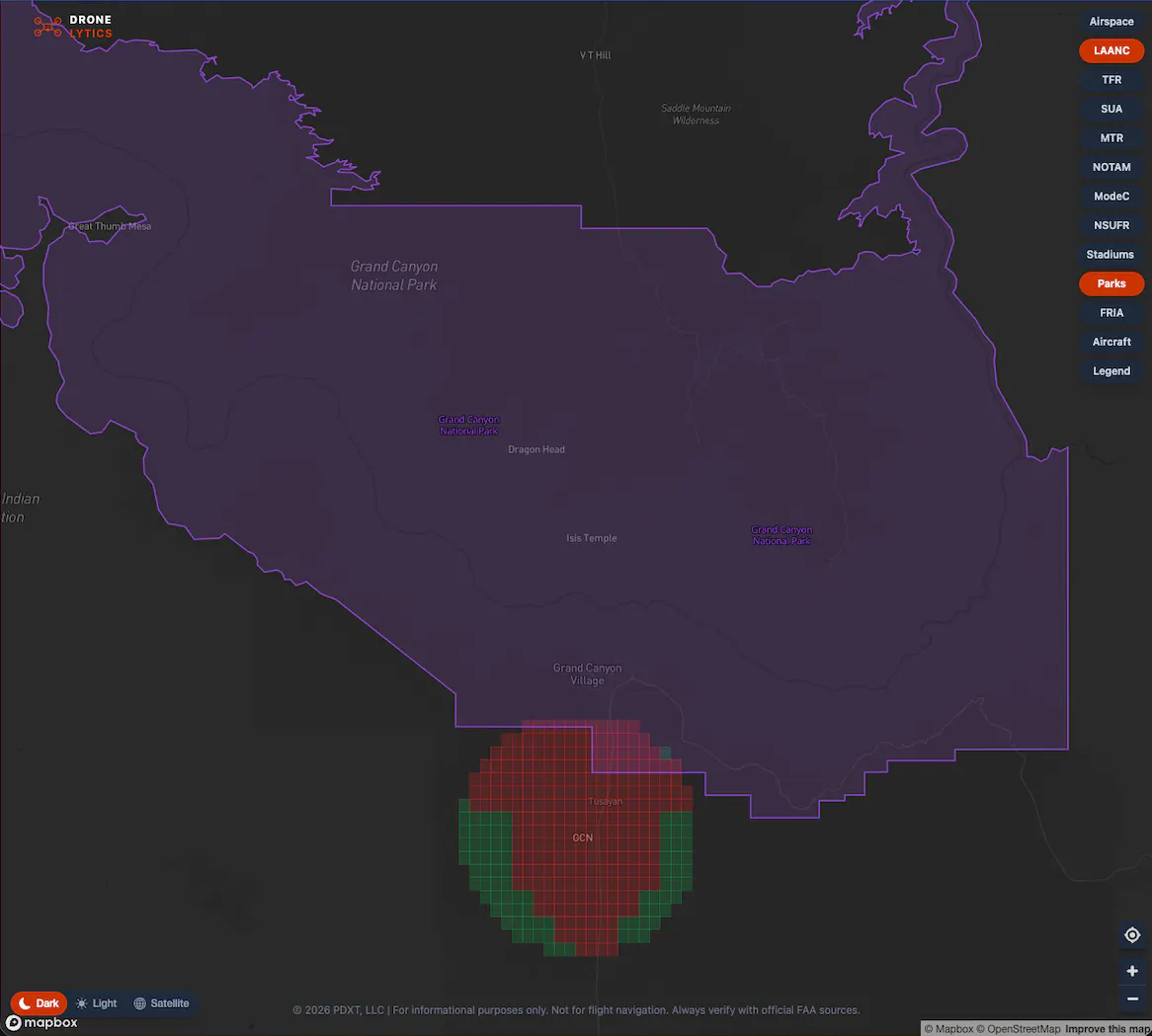Turn off the LAANC layer
The height and width of the screenshot is (1036, 1152).
tap(1111, 50)
